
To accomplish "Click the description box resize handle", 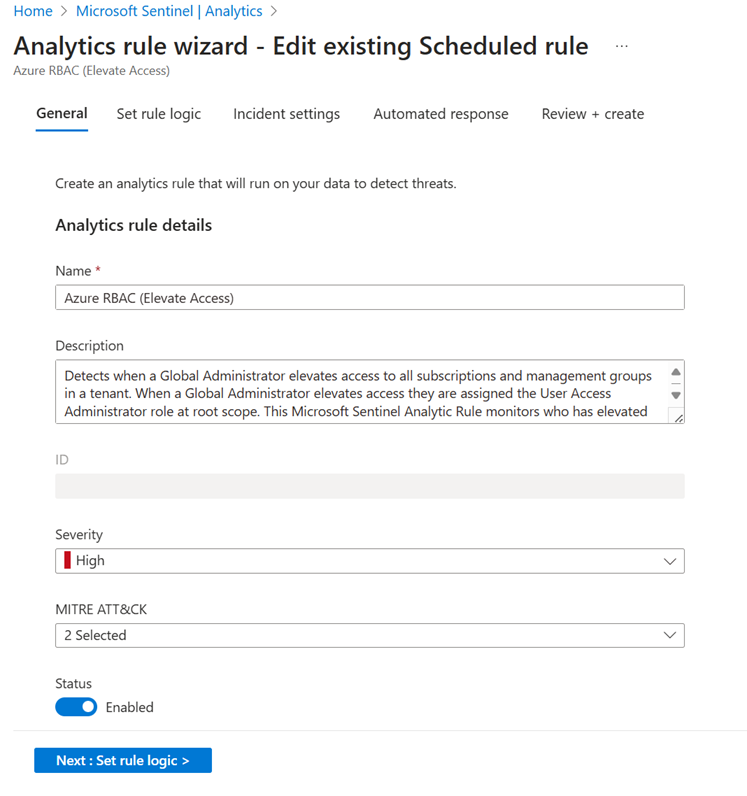I will tap(677, 417).
